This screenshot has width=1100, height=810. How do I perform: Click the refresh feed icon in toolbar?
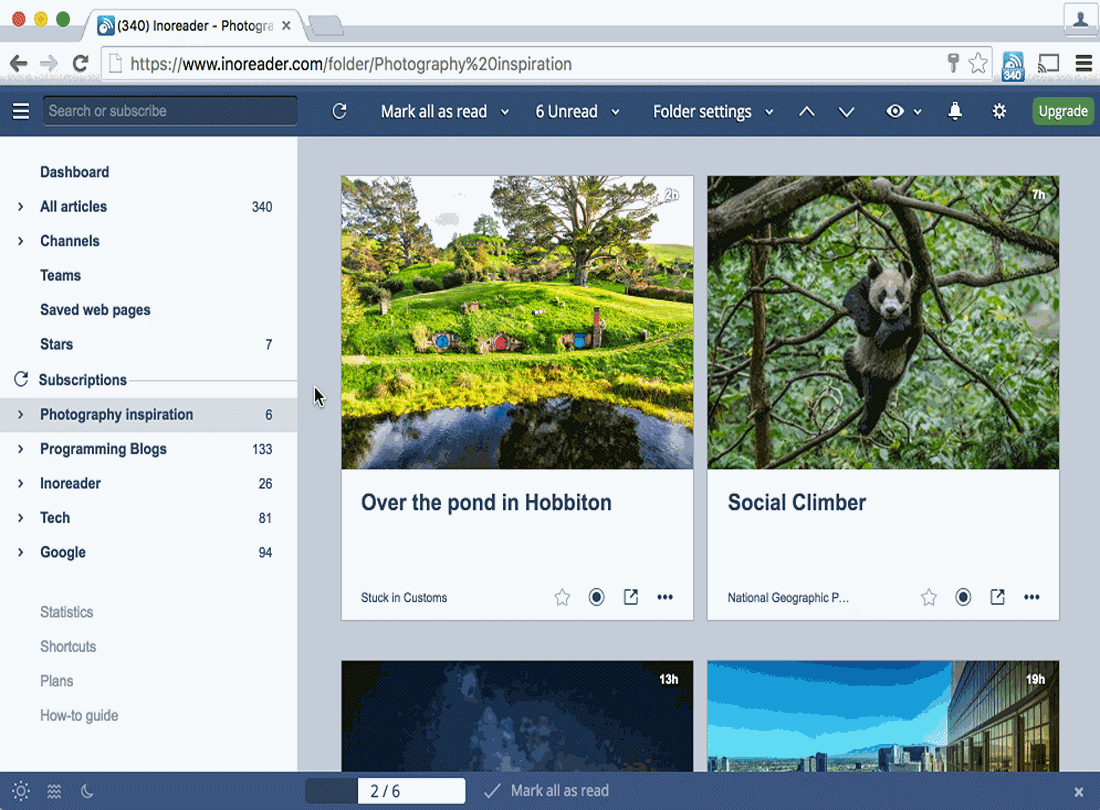[340, 112]
